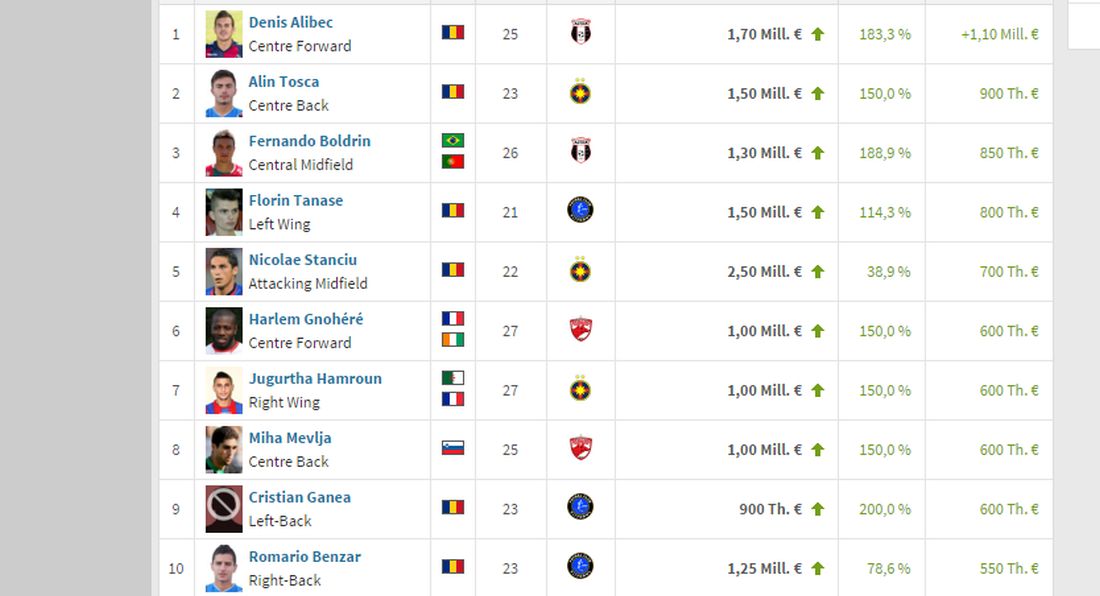Click Fernando Boldrin's player photo
Screen dimensions: 1100x596
click(224, 153)
